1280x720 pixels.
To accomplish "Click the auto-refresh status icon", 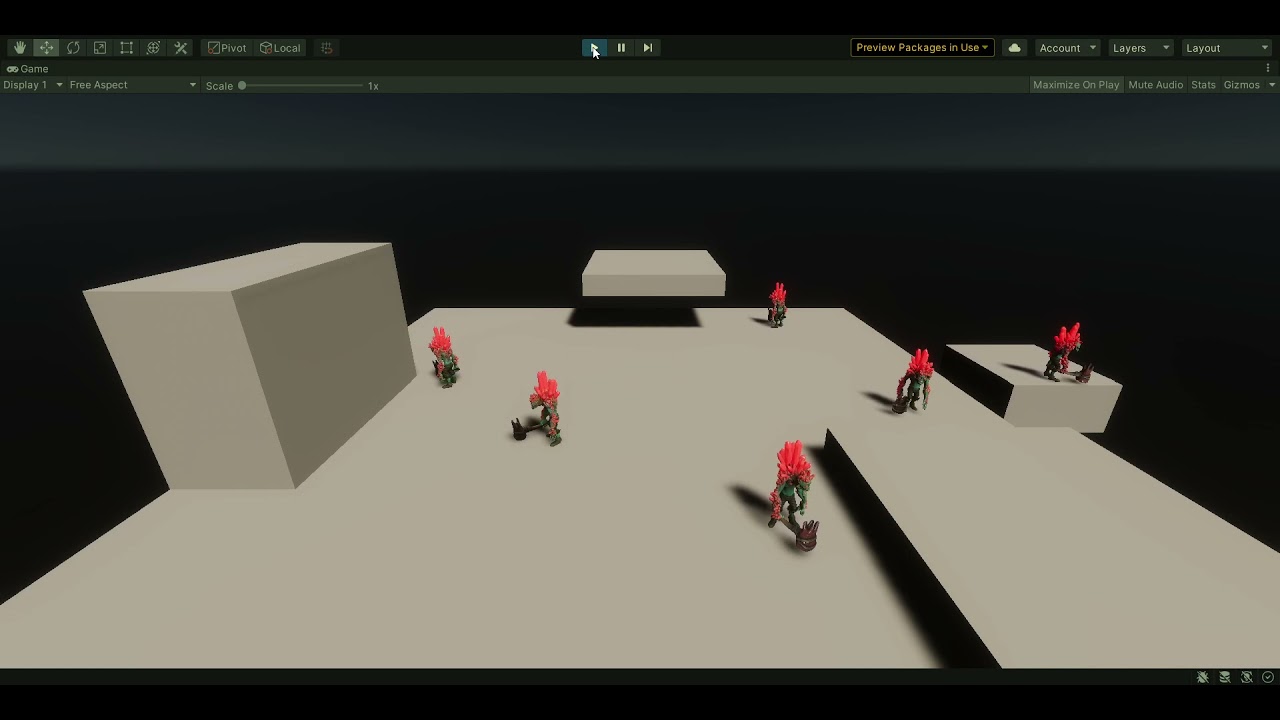I will [1247, 677].
